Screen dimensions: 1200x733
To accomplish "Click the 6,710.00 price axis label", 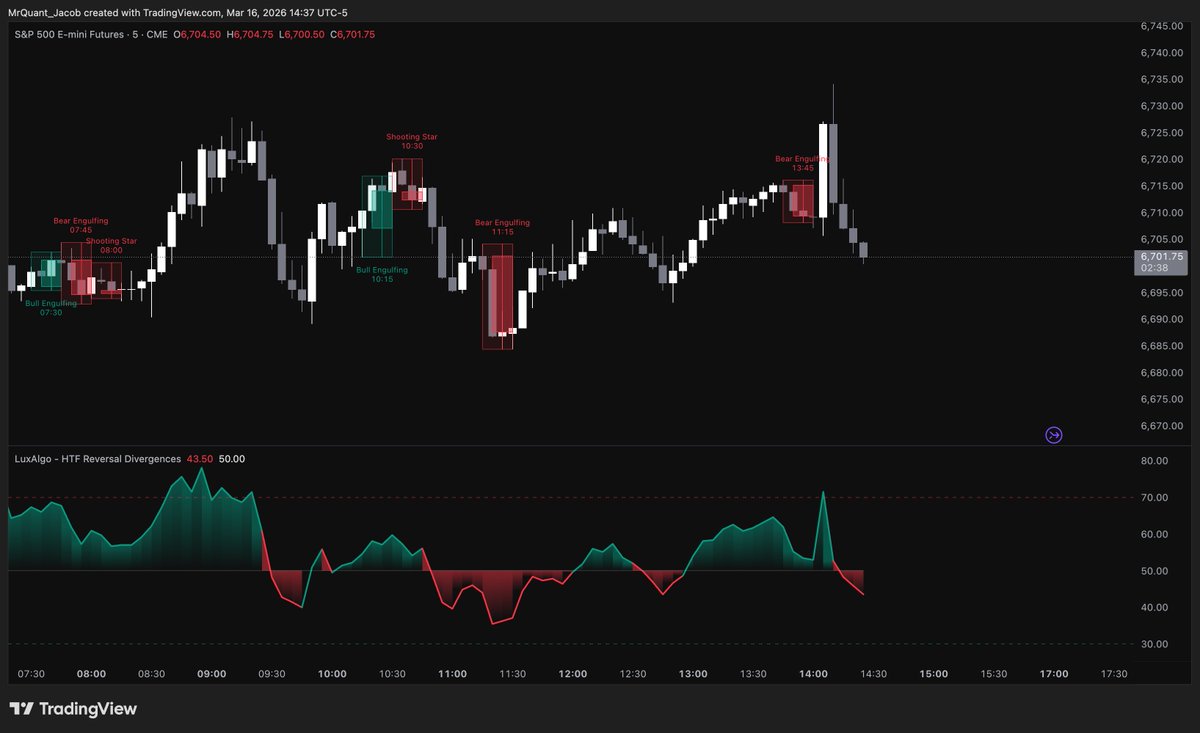I will (1162, 213).
